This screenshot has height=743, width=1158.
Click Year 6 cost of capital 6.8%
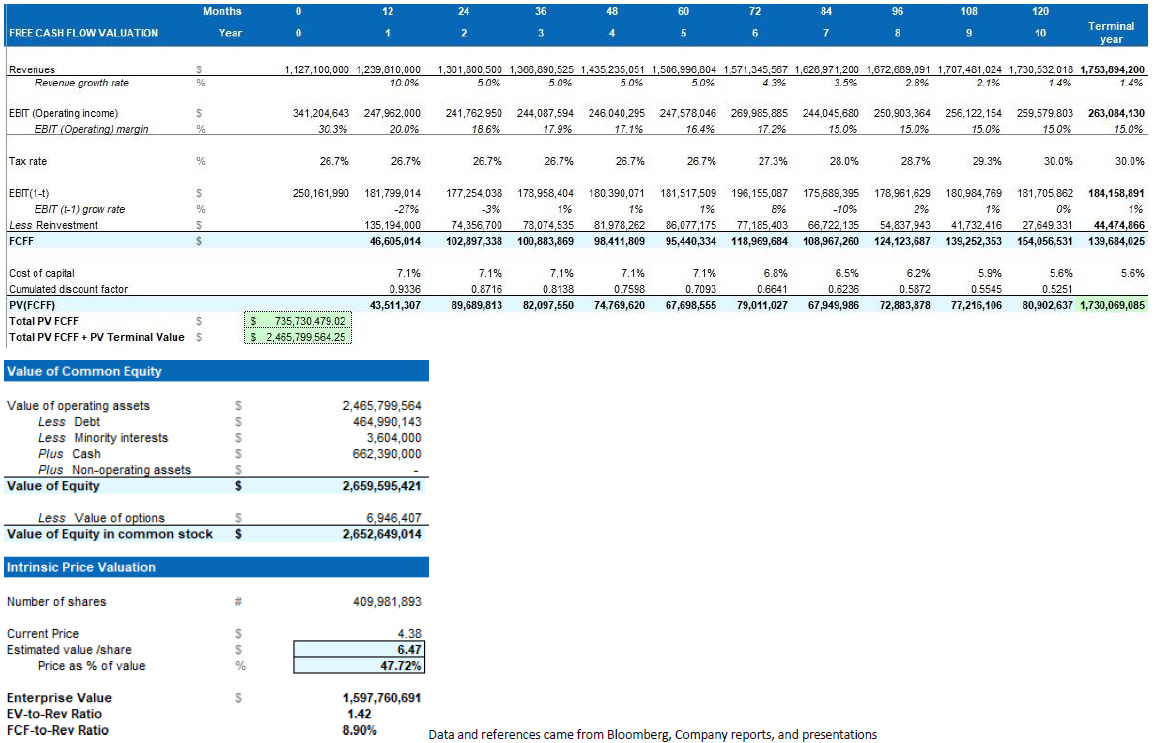pyautogui.click(x=775, y=273)
